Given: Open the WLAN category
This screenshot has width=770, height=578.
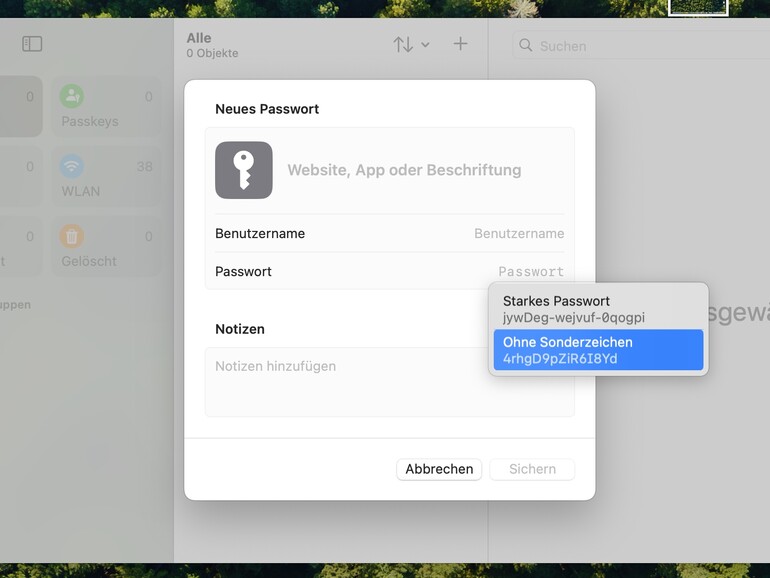Looking at the screenshot, I should [x=107, y=177].
